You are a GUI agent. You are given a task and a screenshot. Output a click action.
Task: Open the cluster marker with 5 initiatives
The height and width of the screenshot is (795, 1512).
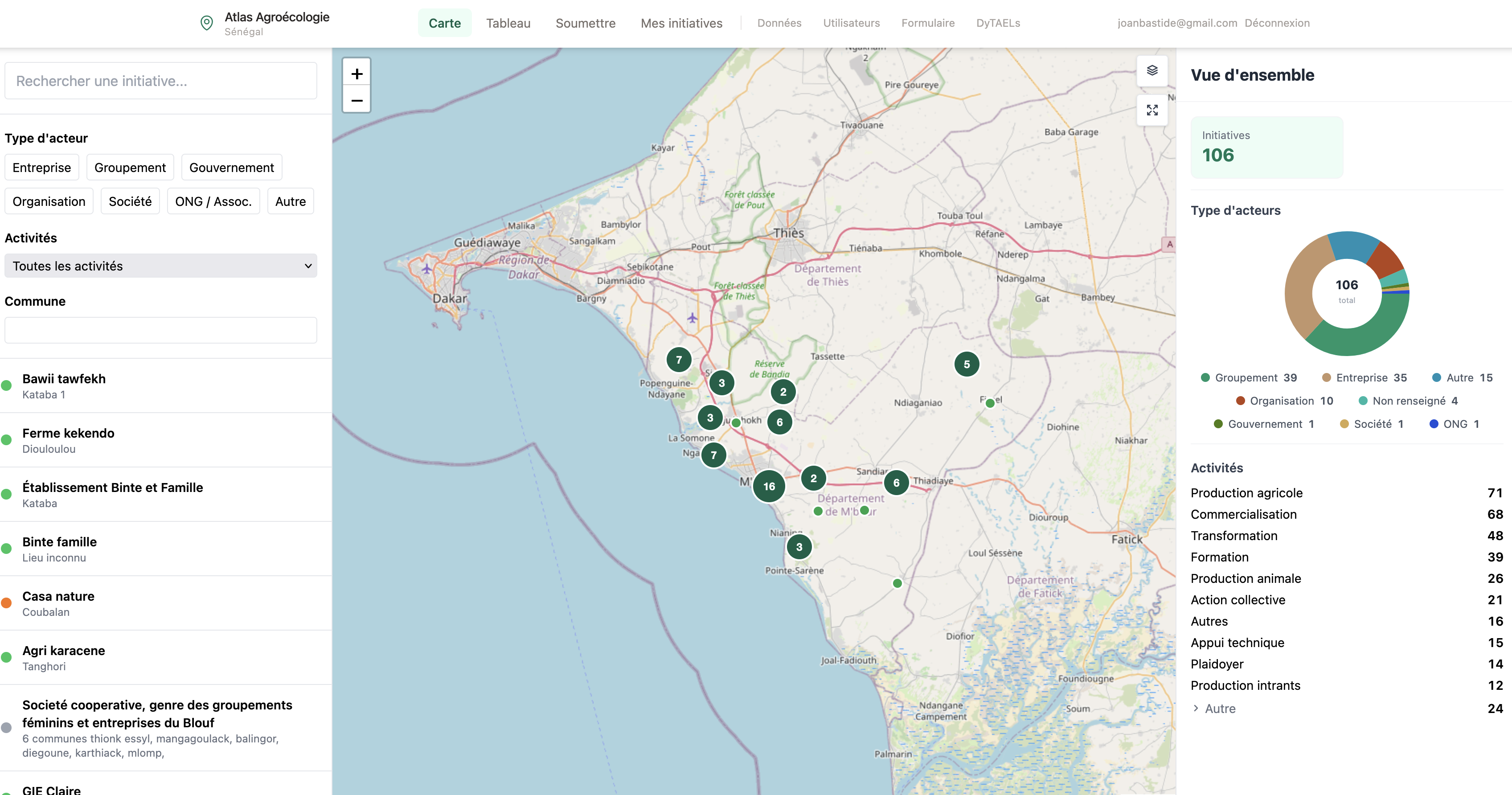(x=966, y=364)
